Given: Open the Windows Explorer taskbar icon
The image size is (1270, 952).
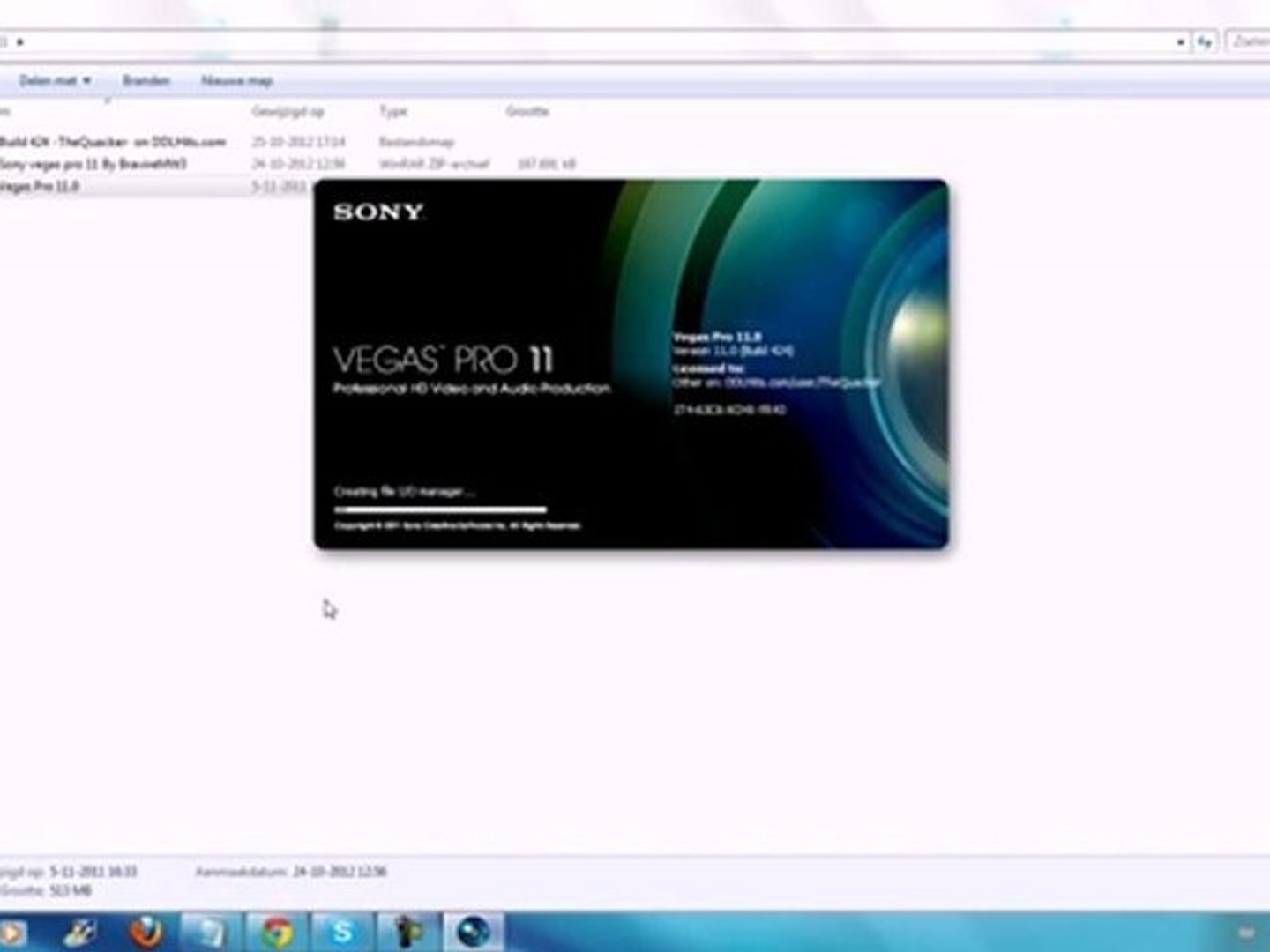Looking at the screenshot, I should 212,932.
